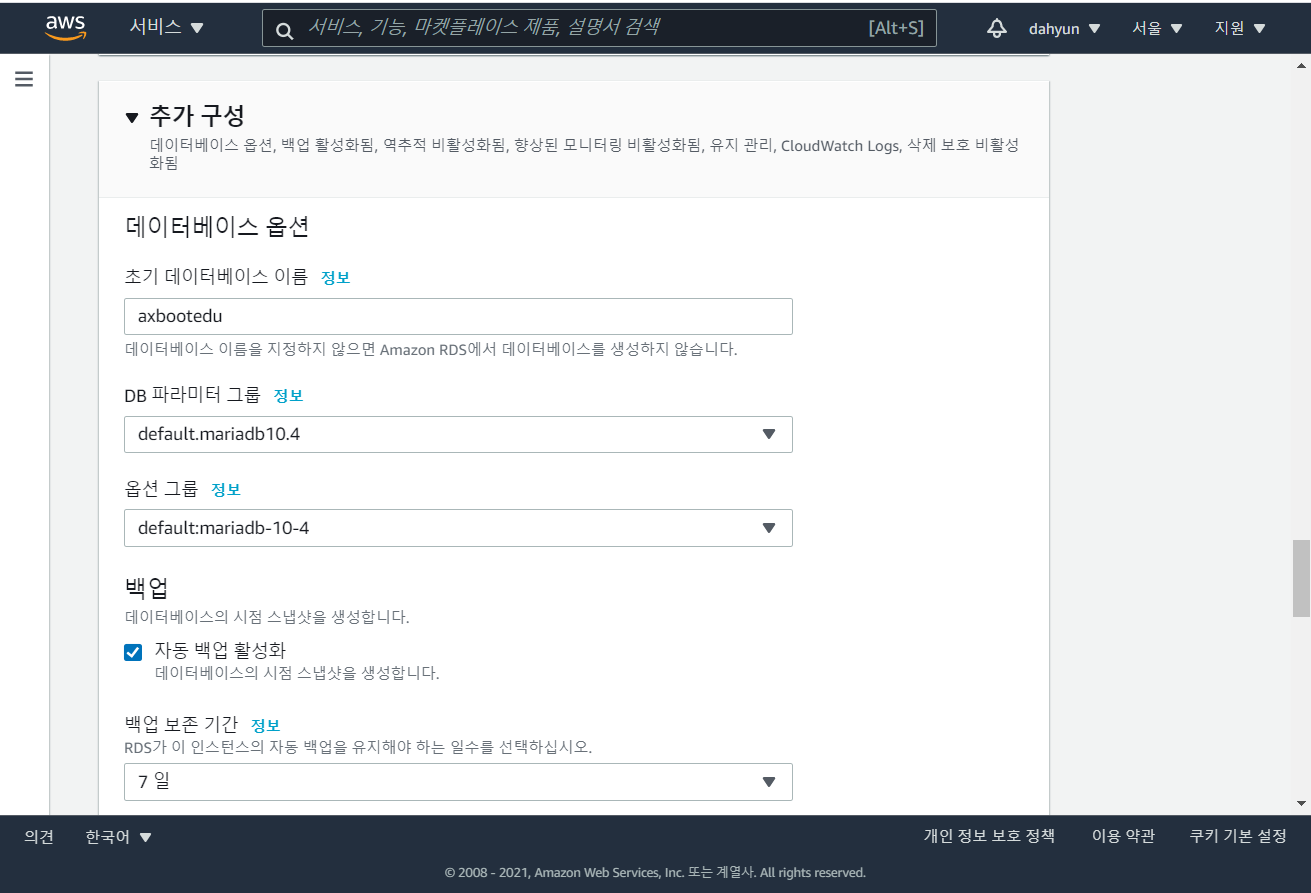This screenshot has width=1311, height=893.
Task: Click the scrollbar down arrow
Action: click(1300, 804)
